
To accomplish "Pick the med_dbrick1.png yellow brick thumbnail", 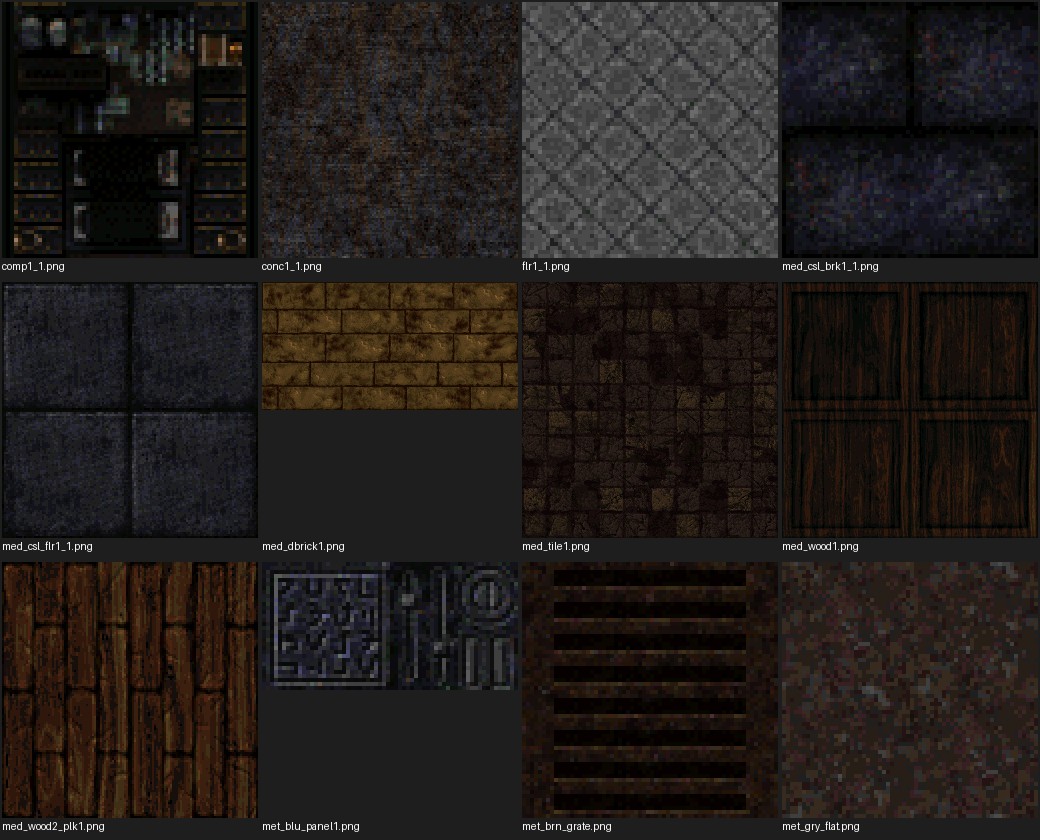I will pyautogui.click(x=389, y=346).
